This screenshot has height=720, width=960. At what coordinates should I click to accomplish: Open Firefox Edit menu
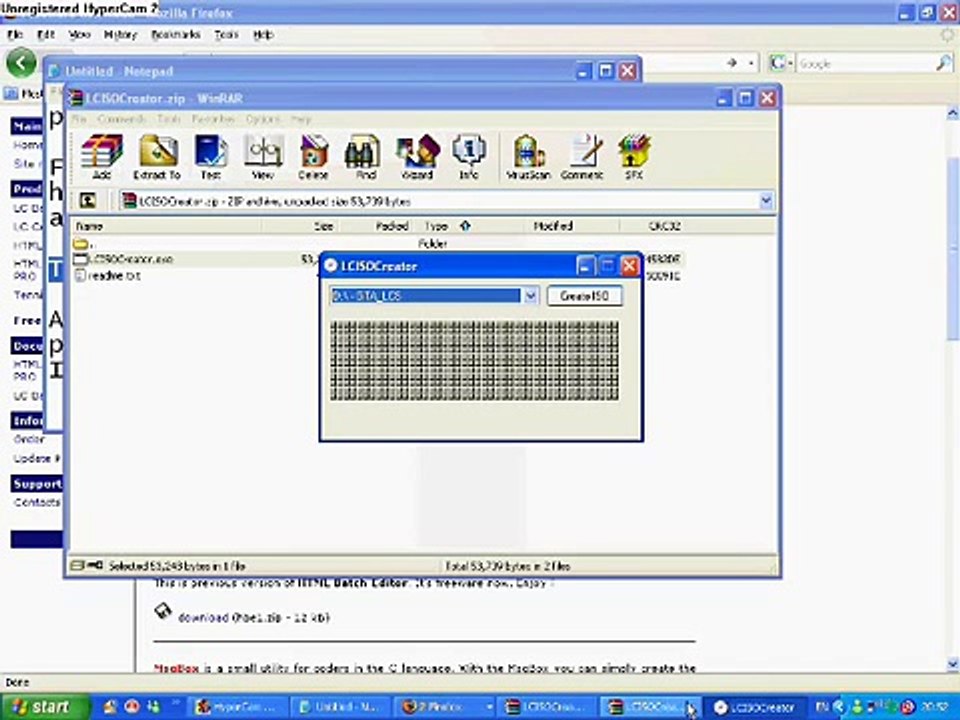click(46, 35)
